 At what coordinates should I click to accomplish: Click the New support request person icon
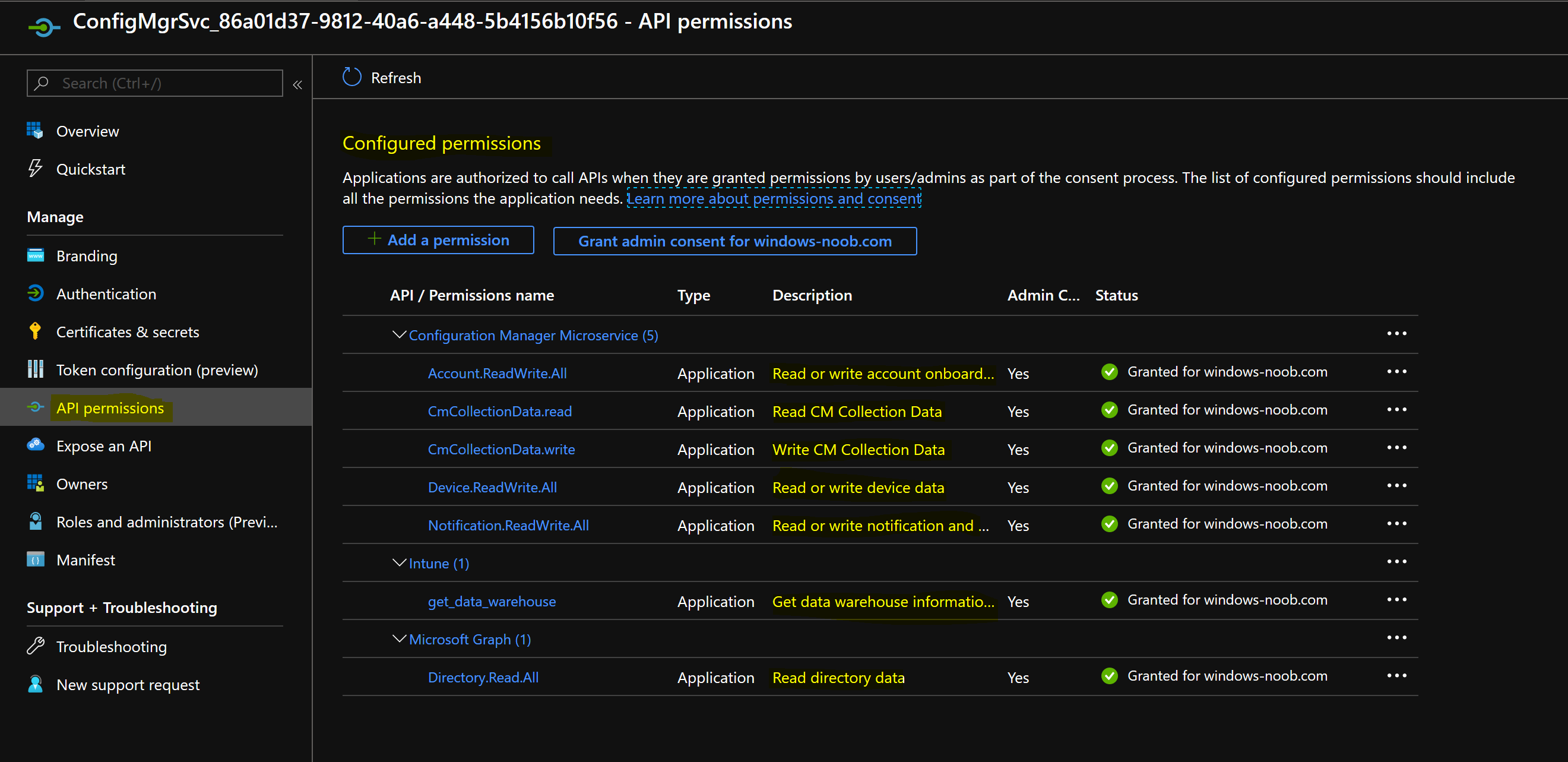(x=35, y=684)
